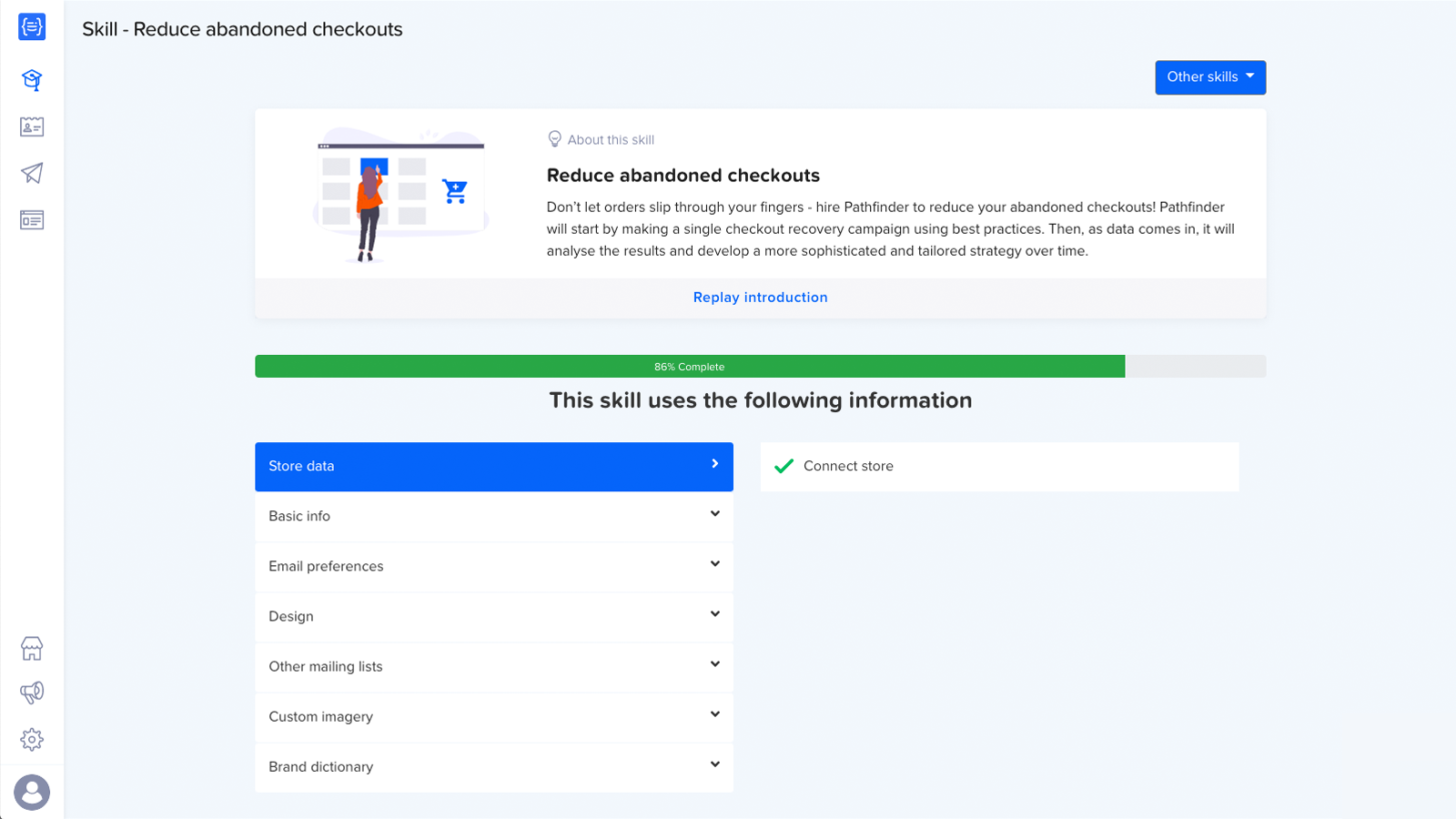Open the Other skills dropdown
This screenshot has height=819, width=1456.
[1210, 77]
